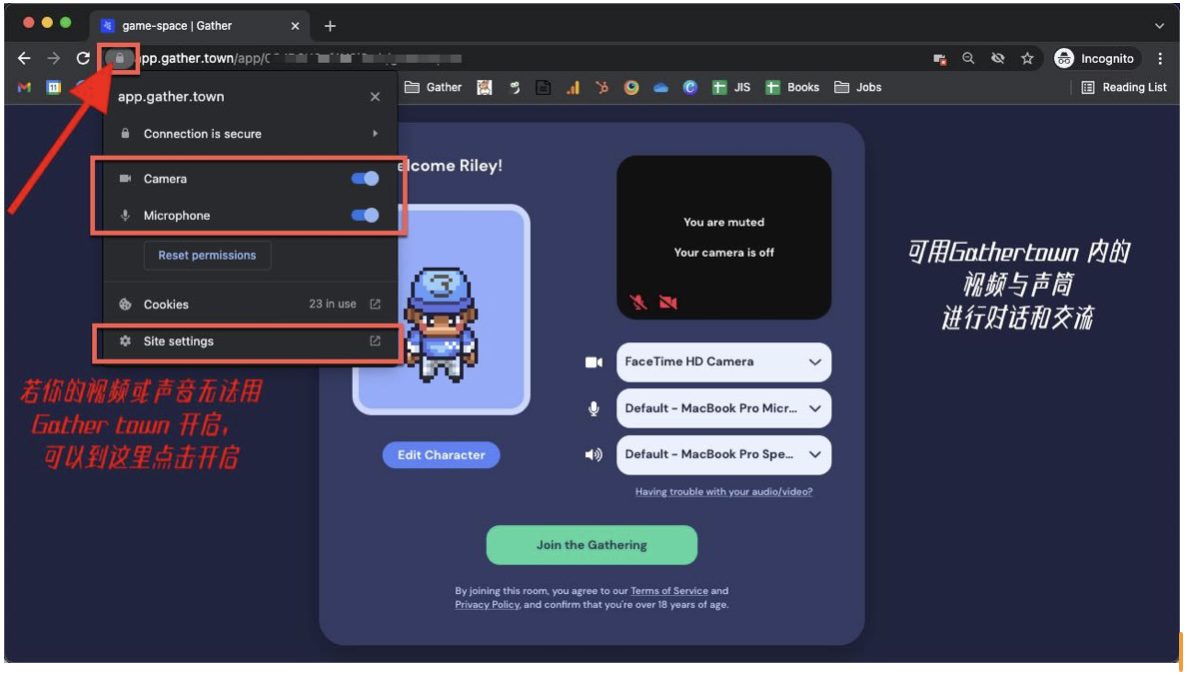Click 'Your camera is off' text
The height and width of the screenshot is (676, 1194).
(723, 253)
